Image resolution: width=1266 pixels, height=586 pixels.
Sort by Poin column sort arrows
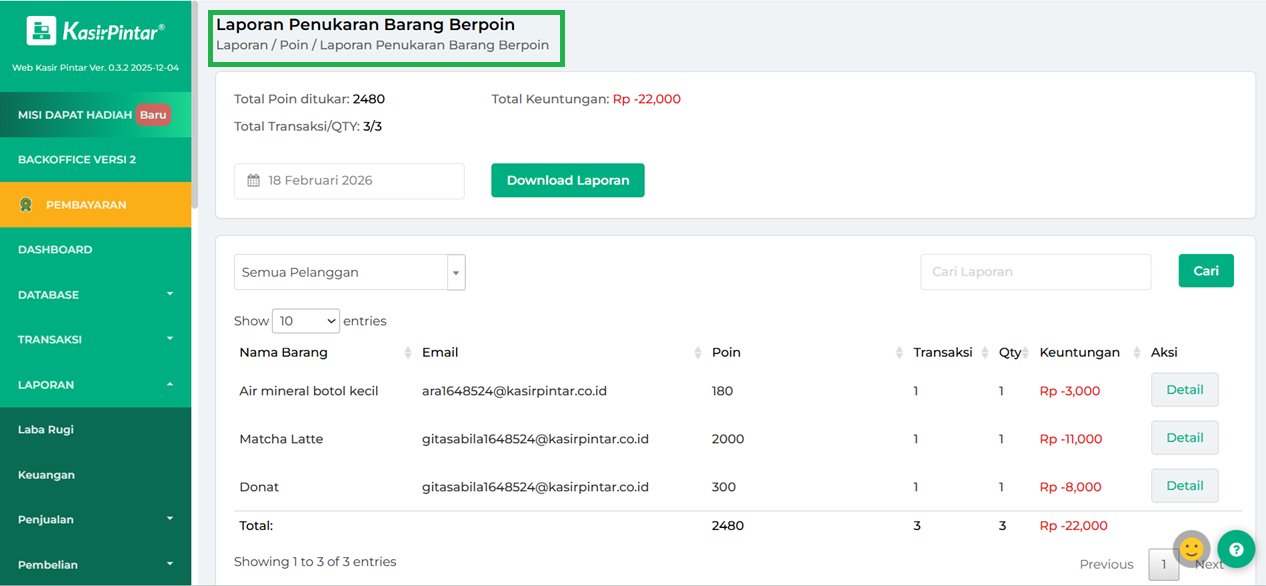(x=899, y=353)
